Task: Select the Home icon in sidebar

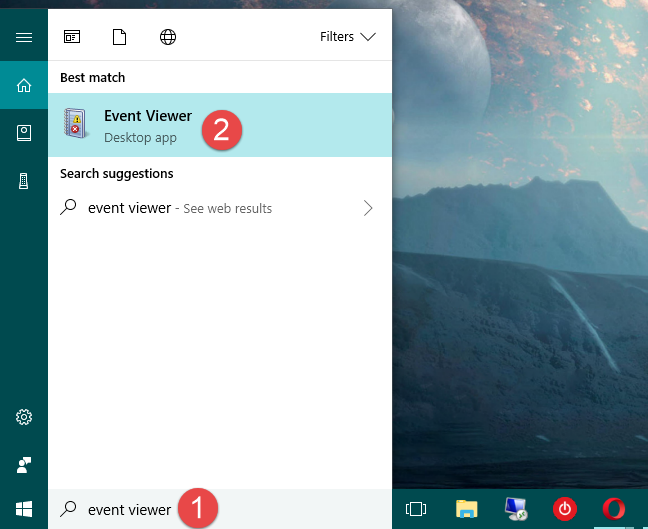Action: [24, 85]
